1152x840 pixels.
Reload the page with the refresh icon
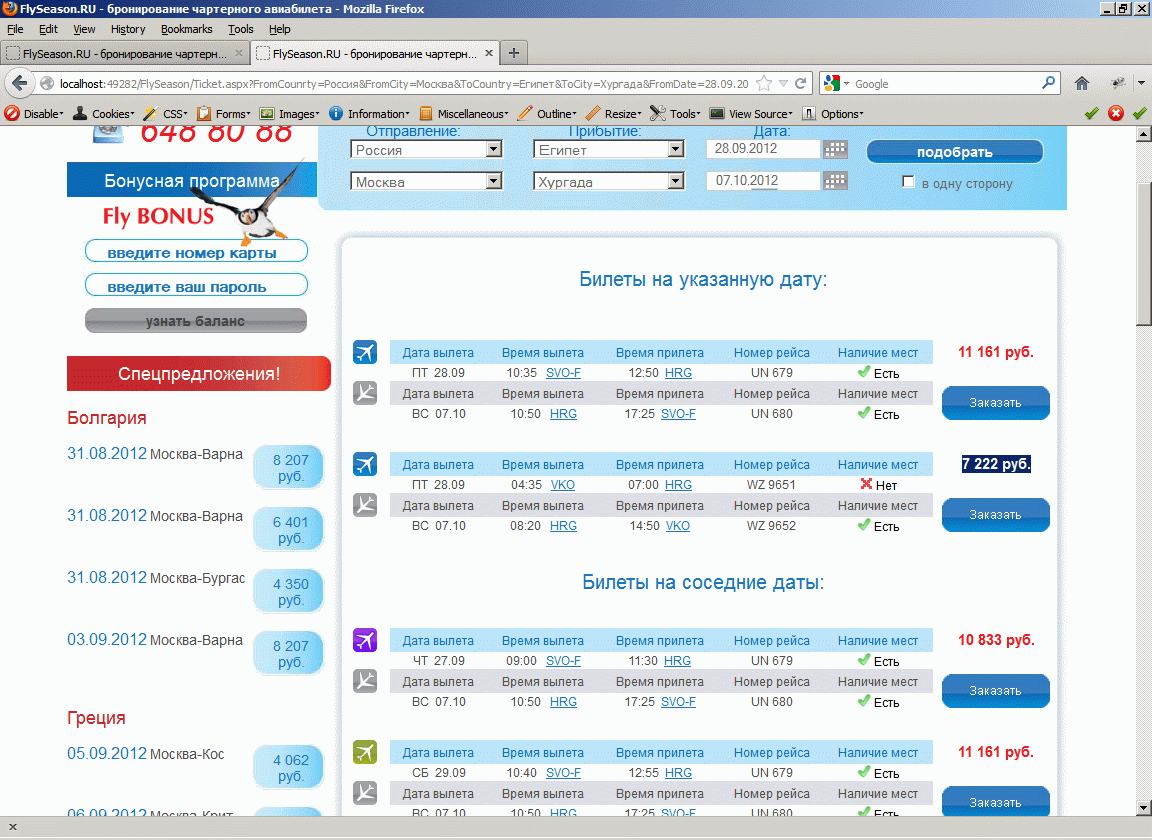click(x=801, y=83)
